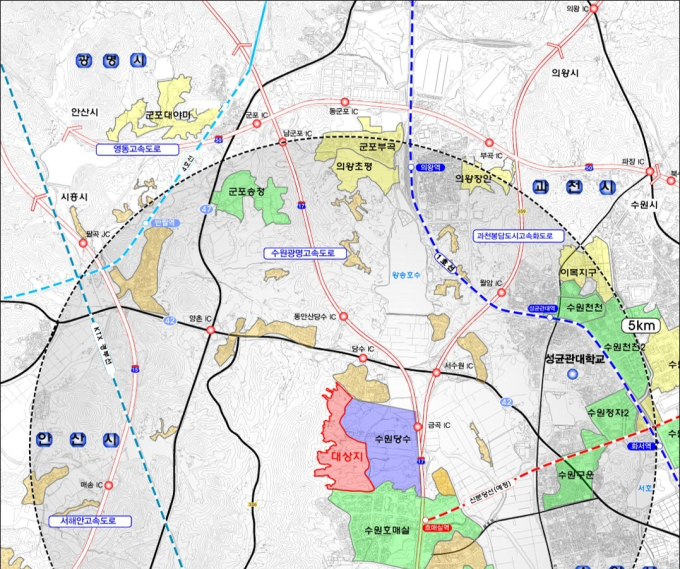This screenshot has height=569, width=680.
Task: Select the 금곡 IC interchange marker
Action: coord(418,427)
